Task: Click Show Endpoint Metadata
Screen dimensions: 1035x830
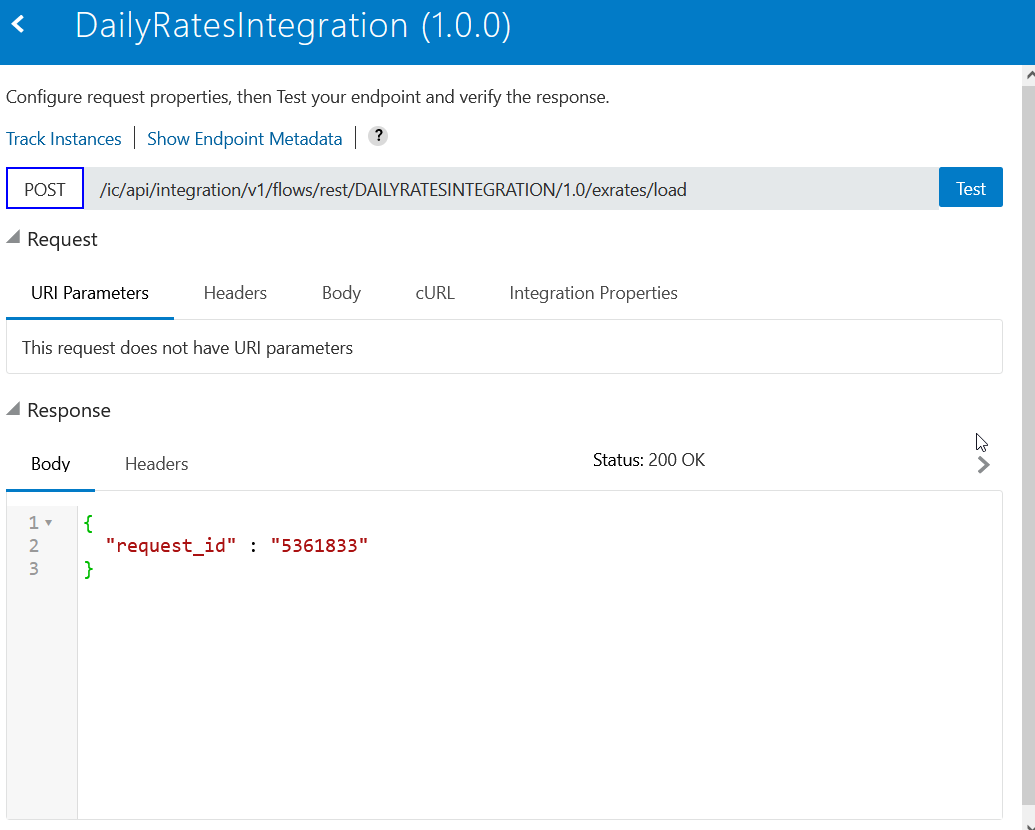Action: pyautogui.click(x=244, y=138)
